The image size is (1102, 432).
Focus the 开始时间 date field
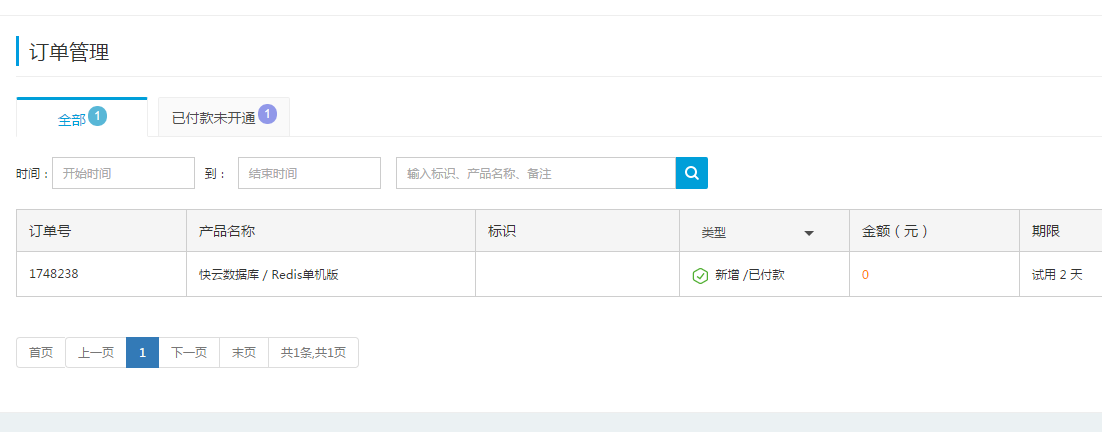123,173
